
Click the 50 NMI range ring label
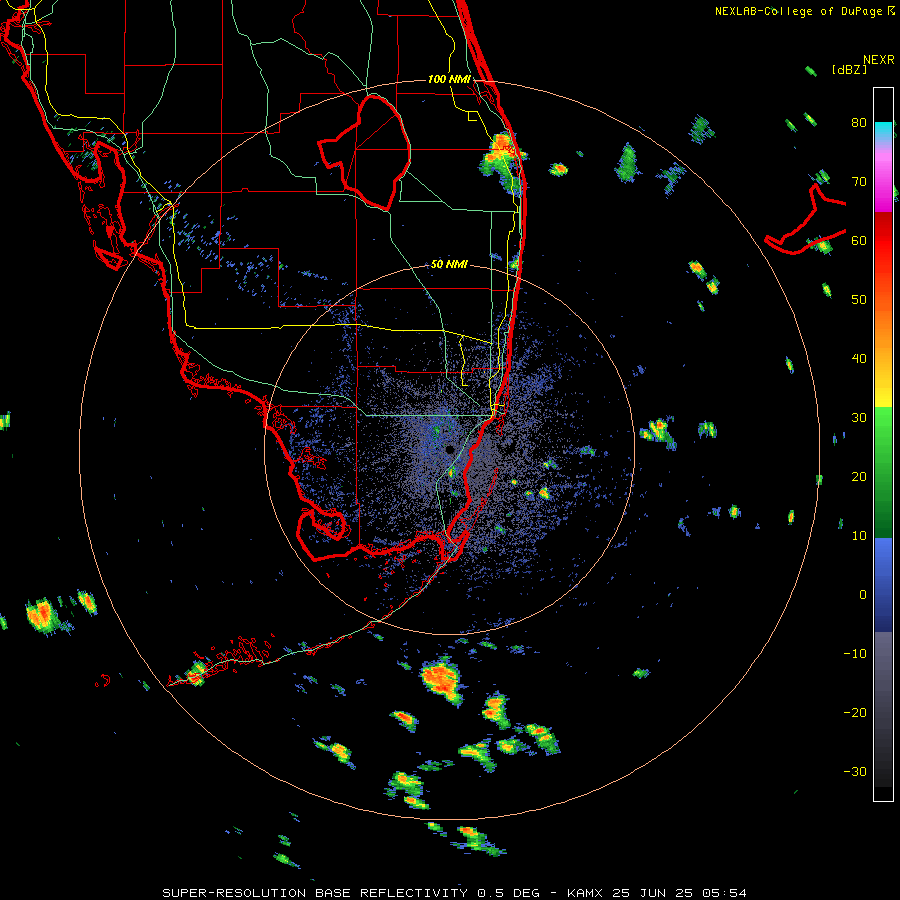click(x=449, y=265)
